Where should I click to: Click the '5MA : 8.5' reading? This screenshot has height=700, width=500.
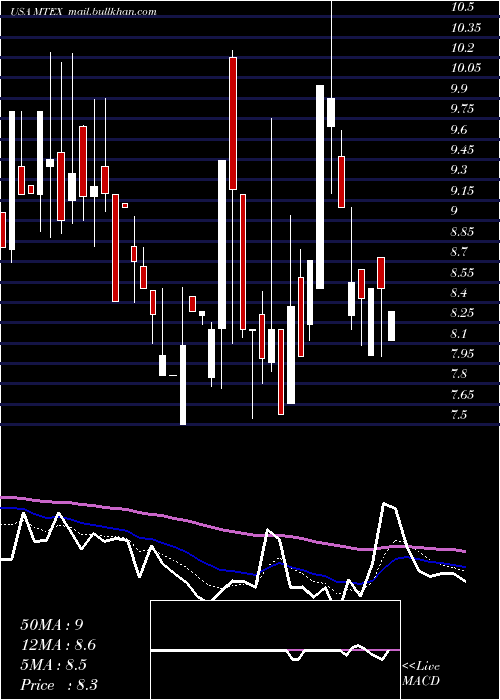click(54, 665)
